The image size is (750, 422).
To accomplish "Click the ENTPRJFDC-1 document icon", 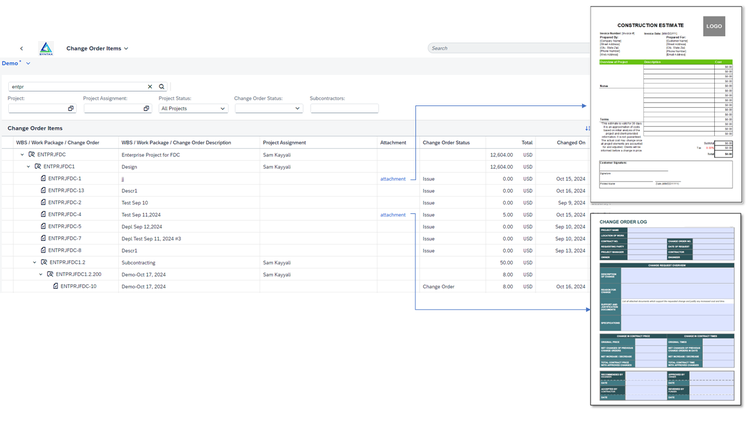I will point(43,178).
